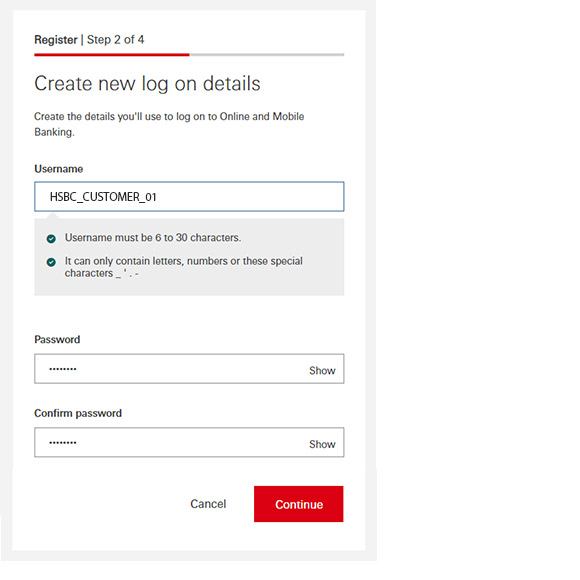Click the Username field label

click(58, 169)
